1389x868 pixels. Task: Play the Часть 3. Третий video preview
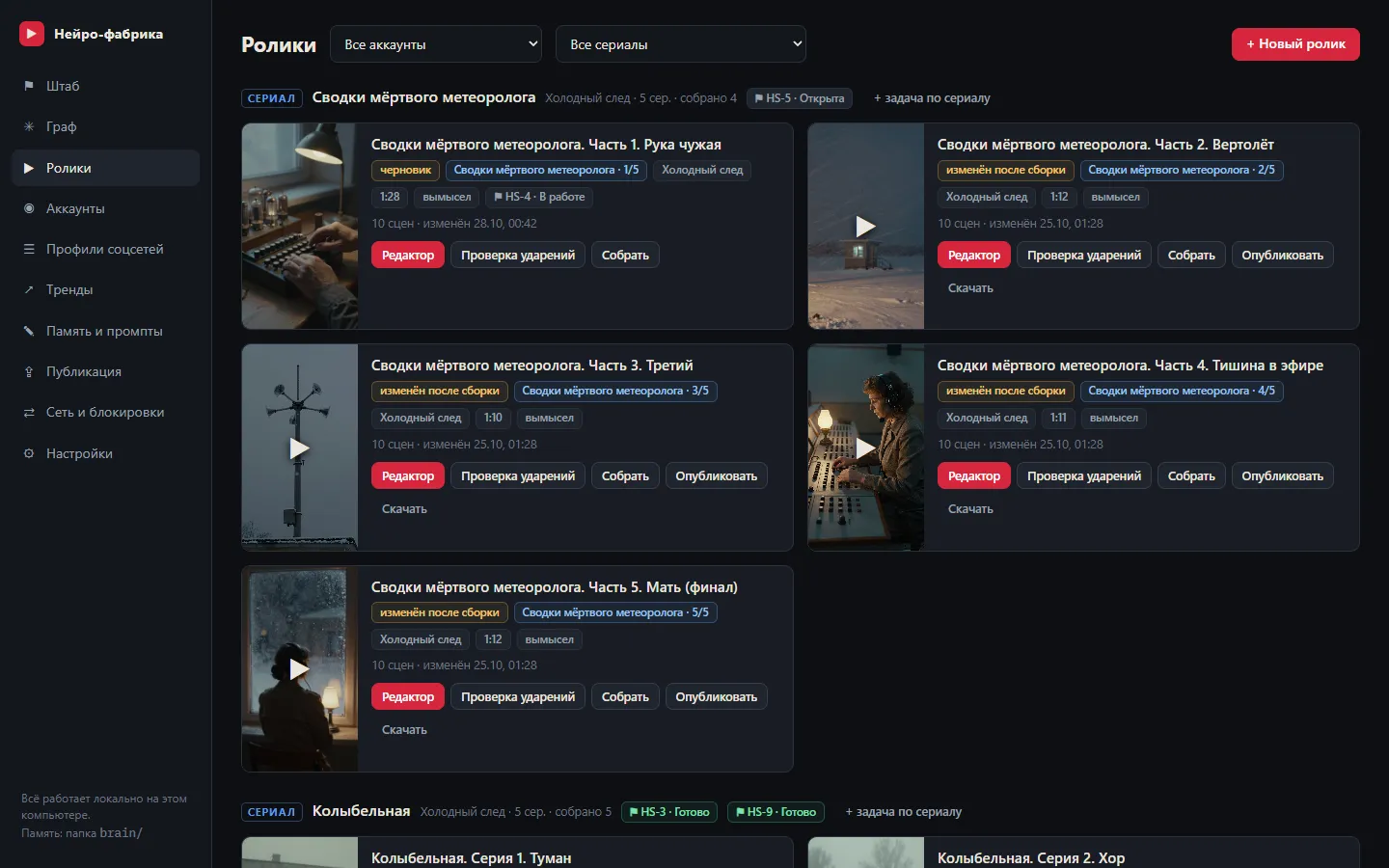pyautogui.click(x=300, y=448)
